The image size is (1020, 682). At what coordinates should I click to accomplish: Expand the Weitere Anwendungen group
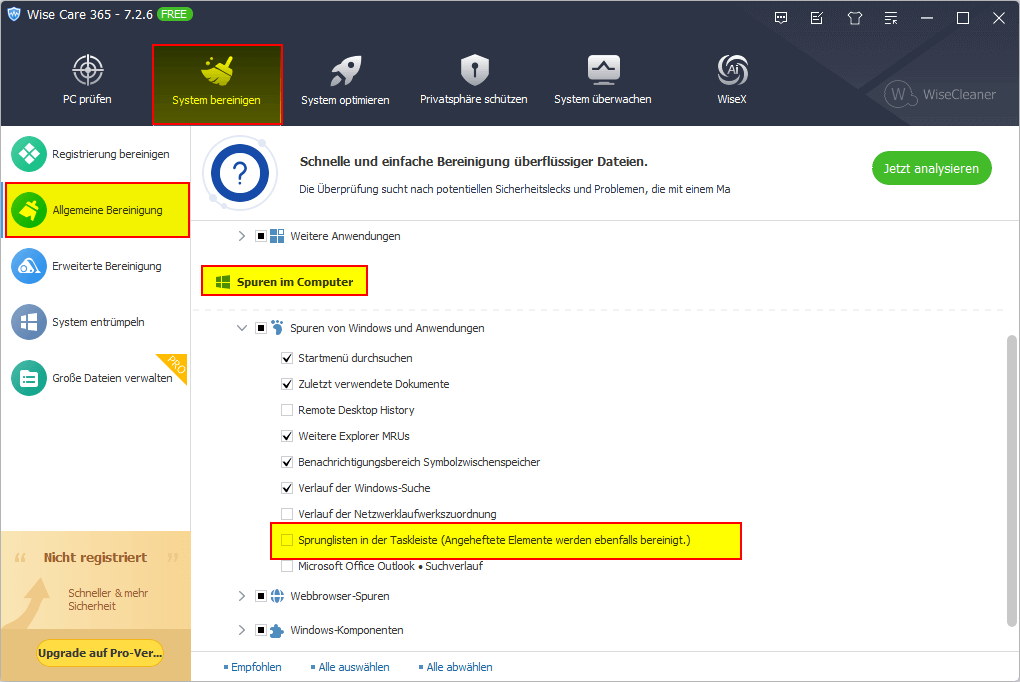pos(242,236)
